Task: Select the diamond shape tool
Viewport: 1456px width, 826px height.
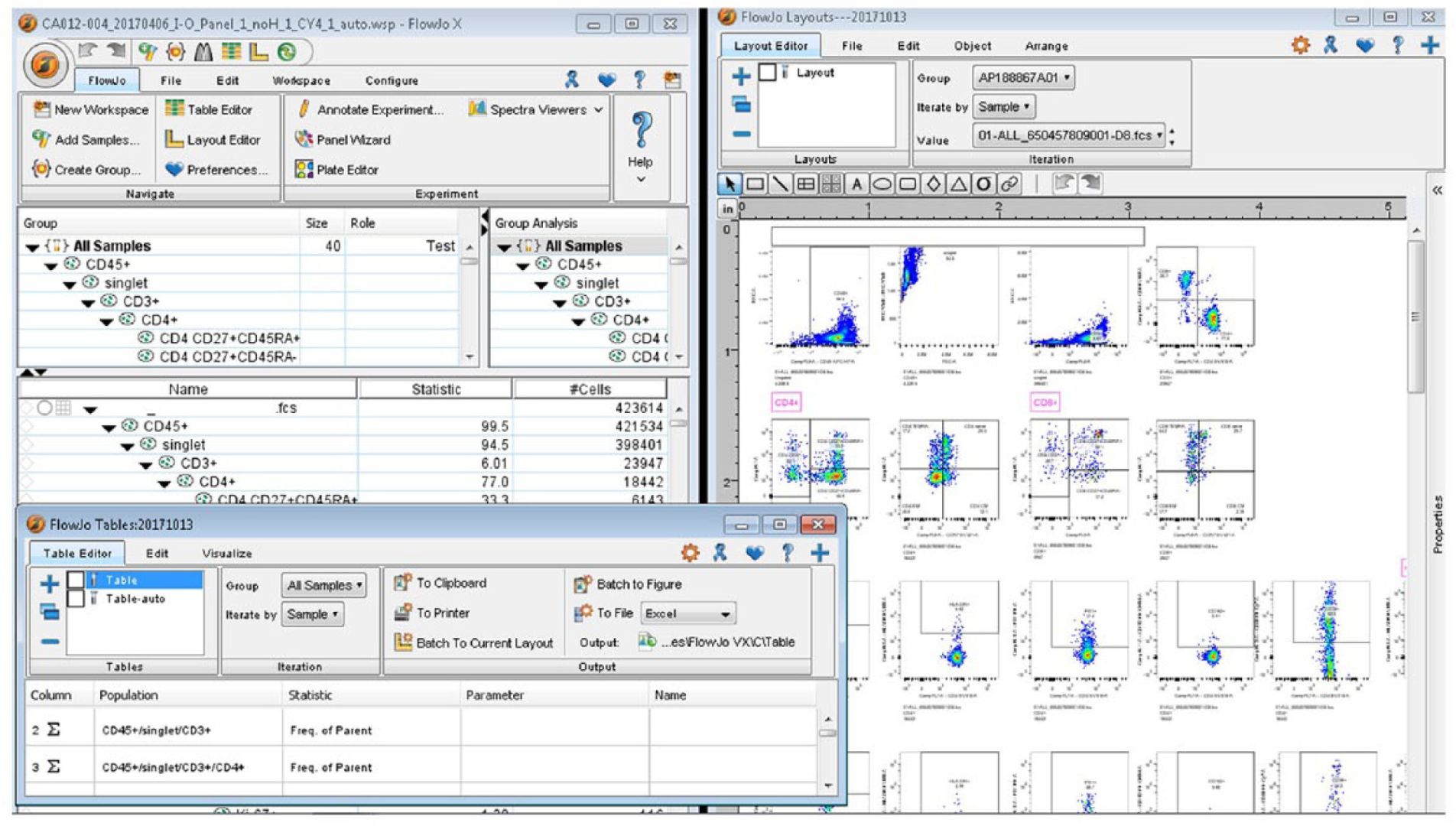Action: (x=933, y=184)
